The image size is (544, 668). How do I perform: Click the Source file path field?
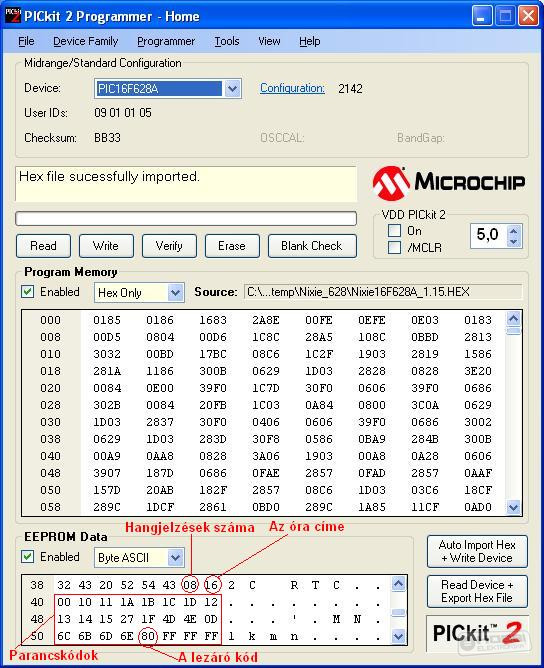[383, 292]
